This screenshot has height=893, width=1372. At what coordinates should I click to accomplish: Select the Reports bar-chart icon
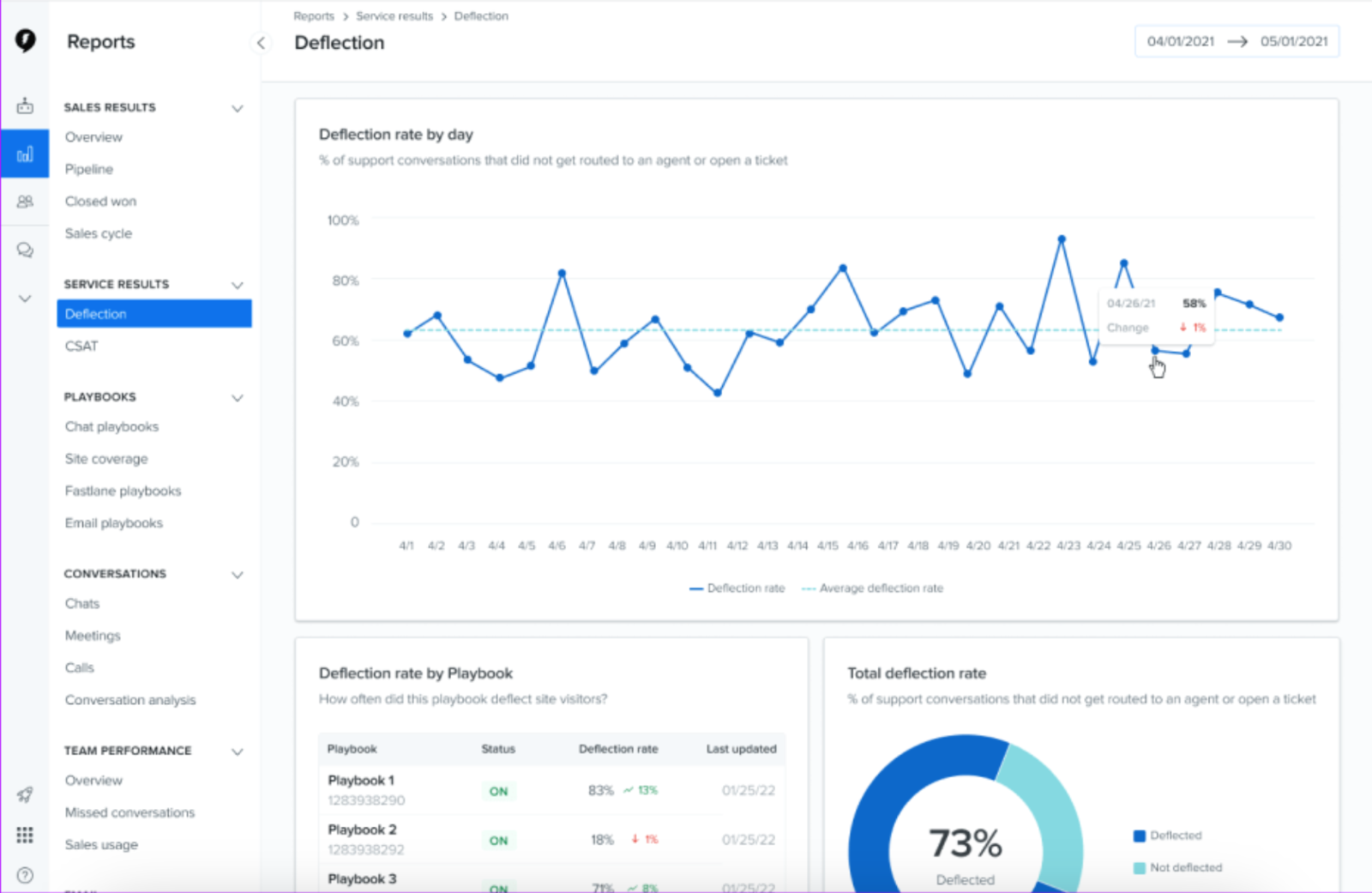click(25, 154)
